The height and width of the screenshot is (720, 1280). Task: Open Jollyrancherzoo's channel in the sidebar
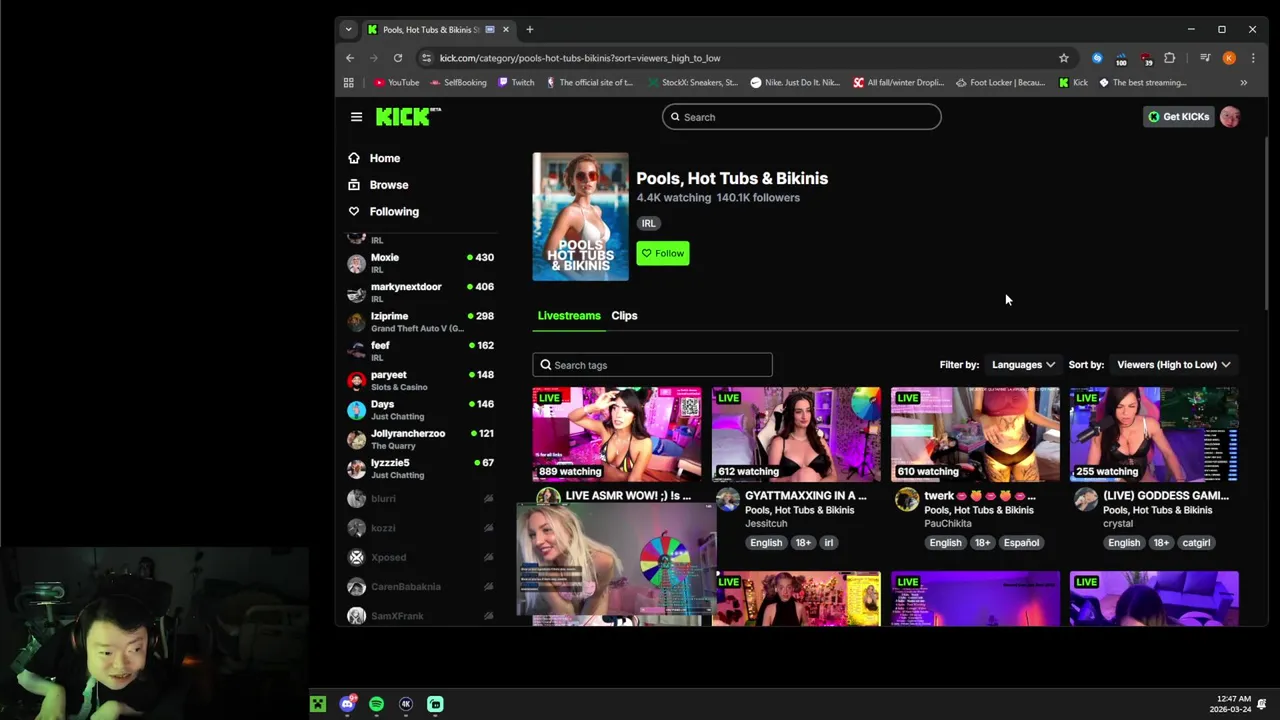(x=420, y=439)
